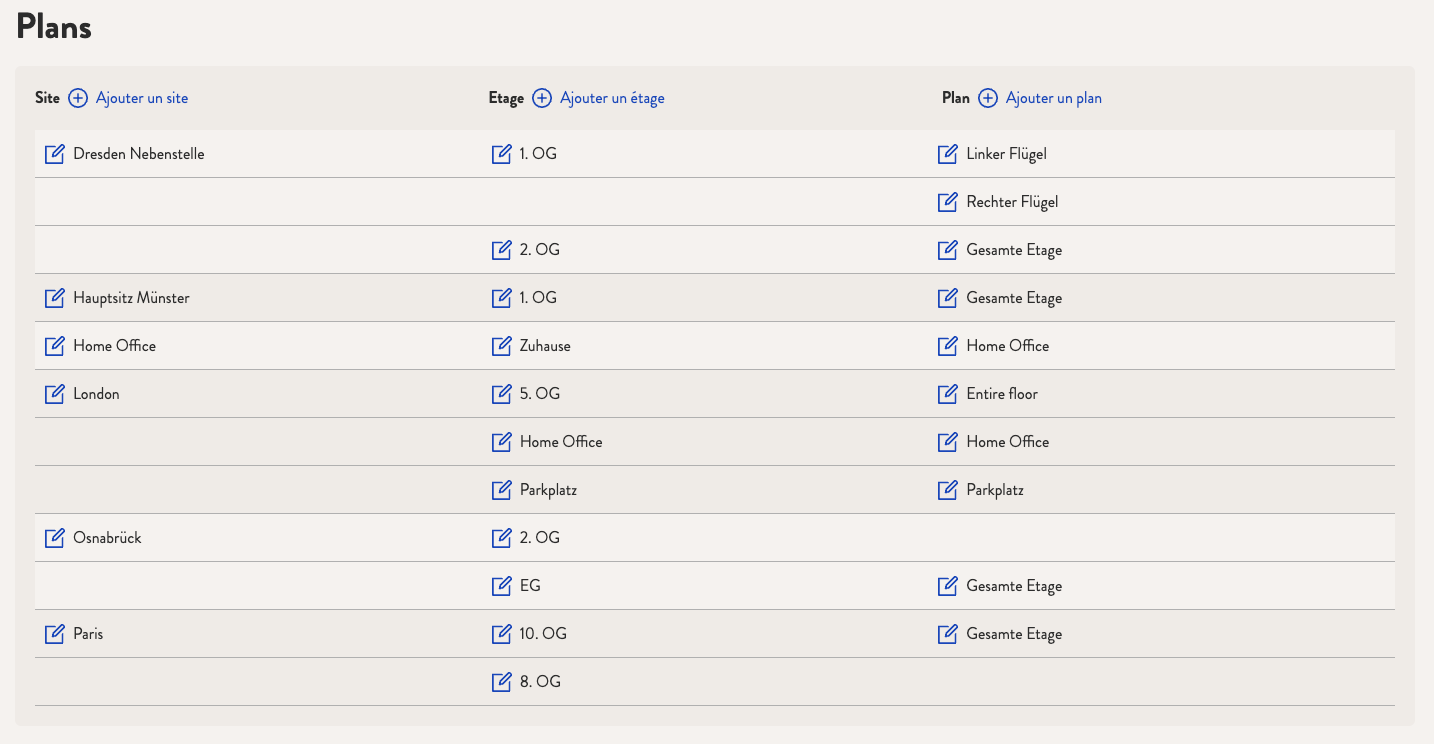Select the 'EG' floor label
Viewport: 1434px width, 744px height.
coord(530,586)
